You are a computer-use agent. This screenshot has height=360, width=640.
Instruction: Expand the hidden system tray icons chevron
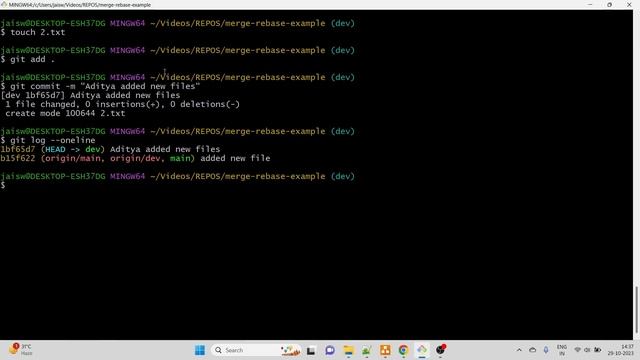pyautogui.click(x=519, y=350)
